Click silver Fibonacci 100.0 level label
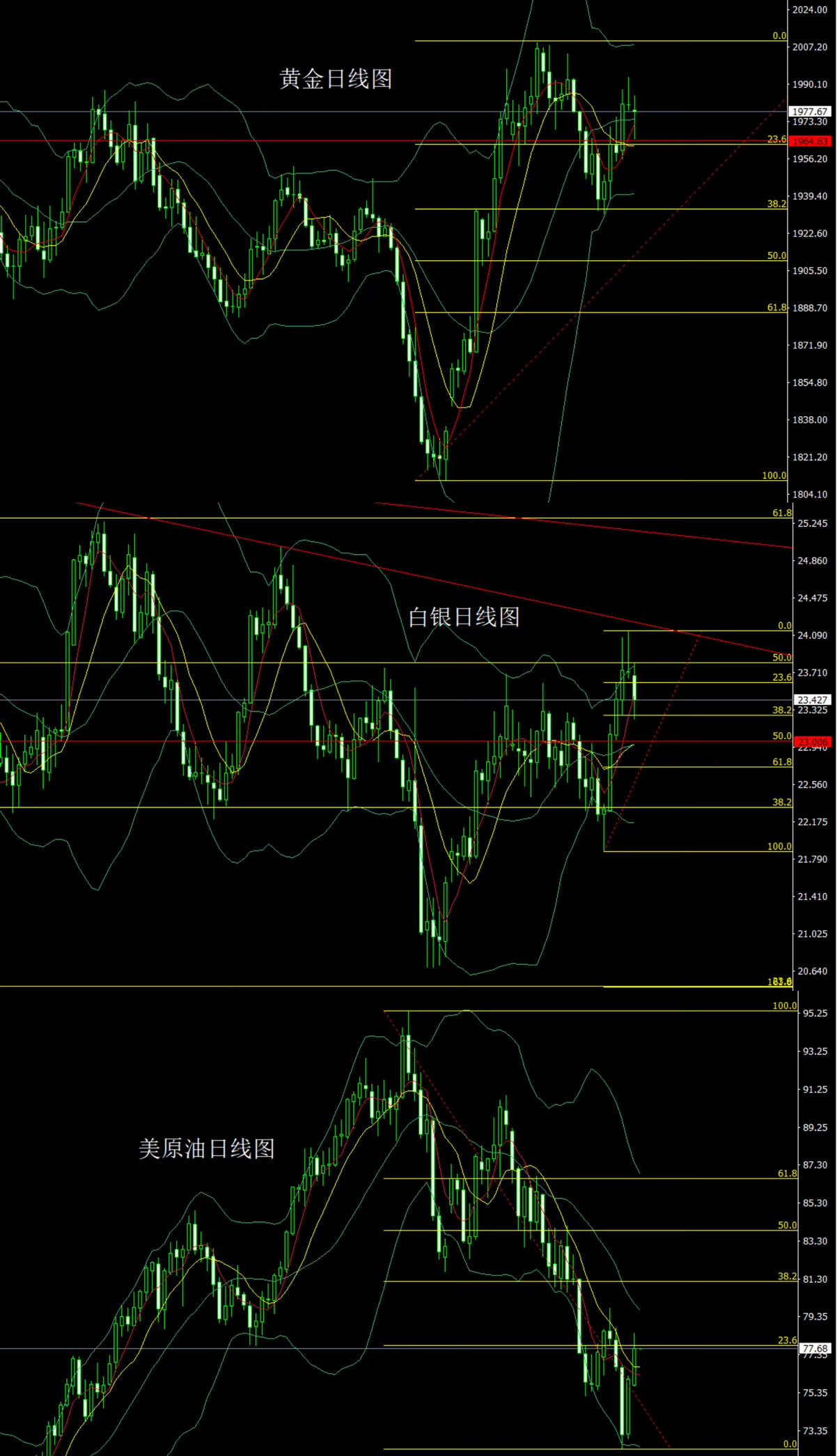The width and height of the screenshot is (837, 1456). point(779,846)
